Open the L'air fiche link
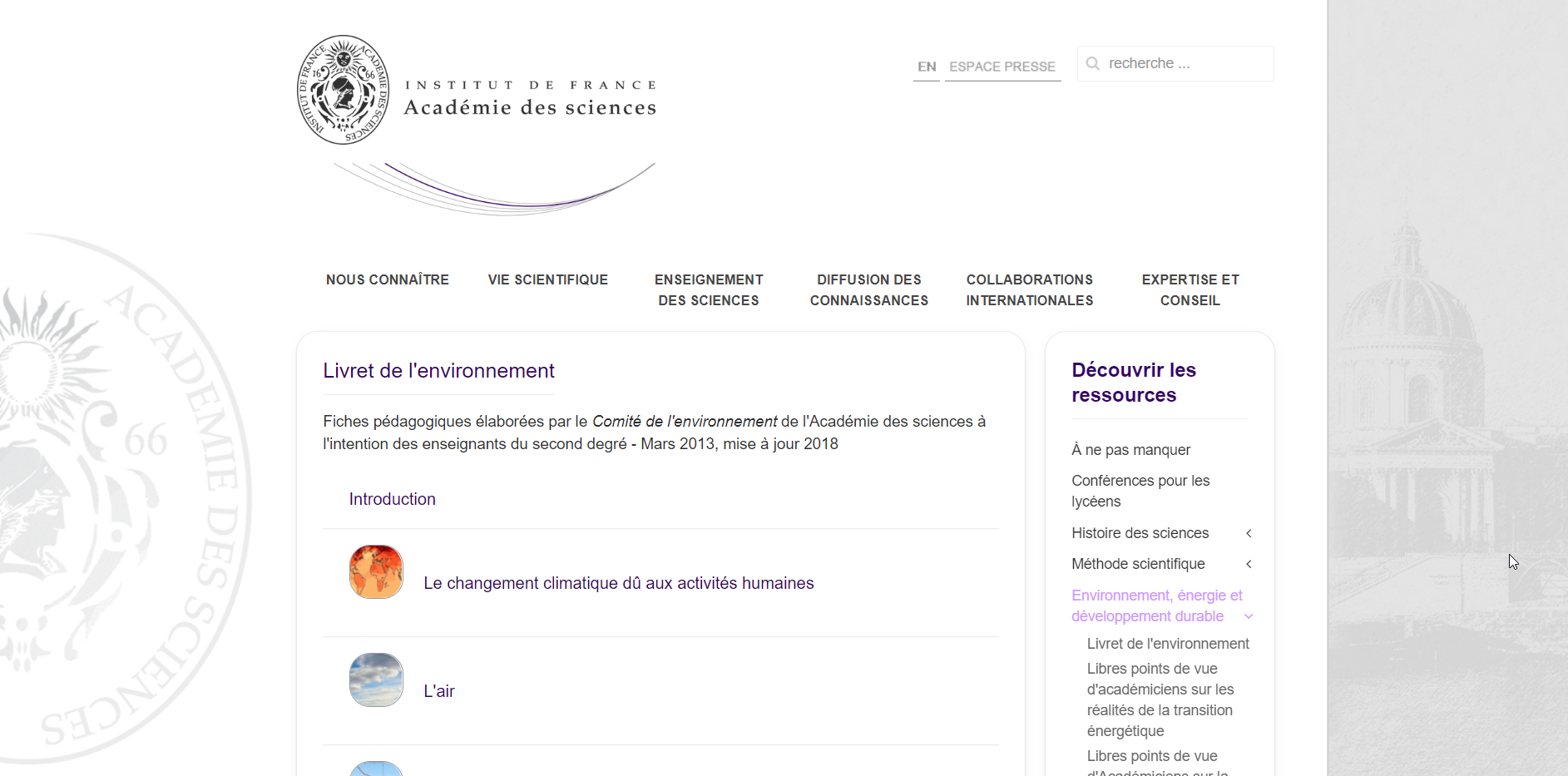The height and width of the screenshot is (776, 1568). click(439, 691)
